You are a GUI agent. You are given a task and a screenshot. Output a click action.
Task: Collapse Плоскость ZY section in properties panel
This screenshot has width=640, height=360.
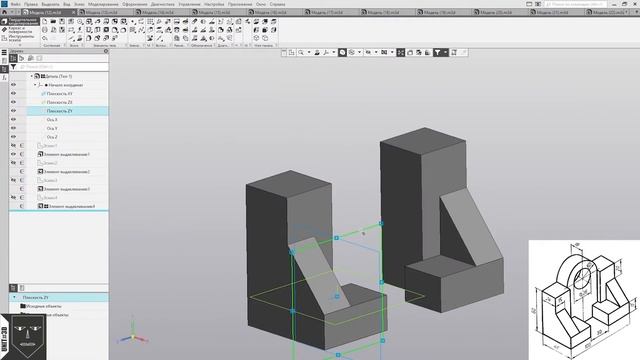click(x=14, y=298)
